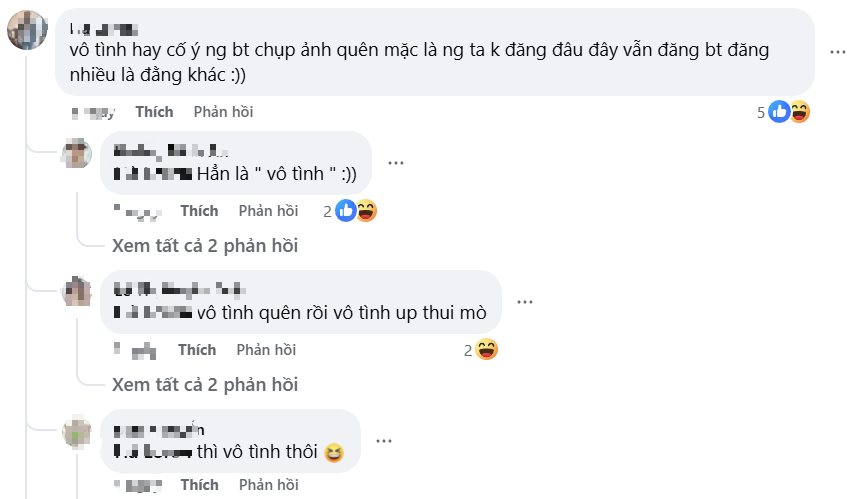Open options menu for the top comment

point(836,50)
